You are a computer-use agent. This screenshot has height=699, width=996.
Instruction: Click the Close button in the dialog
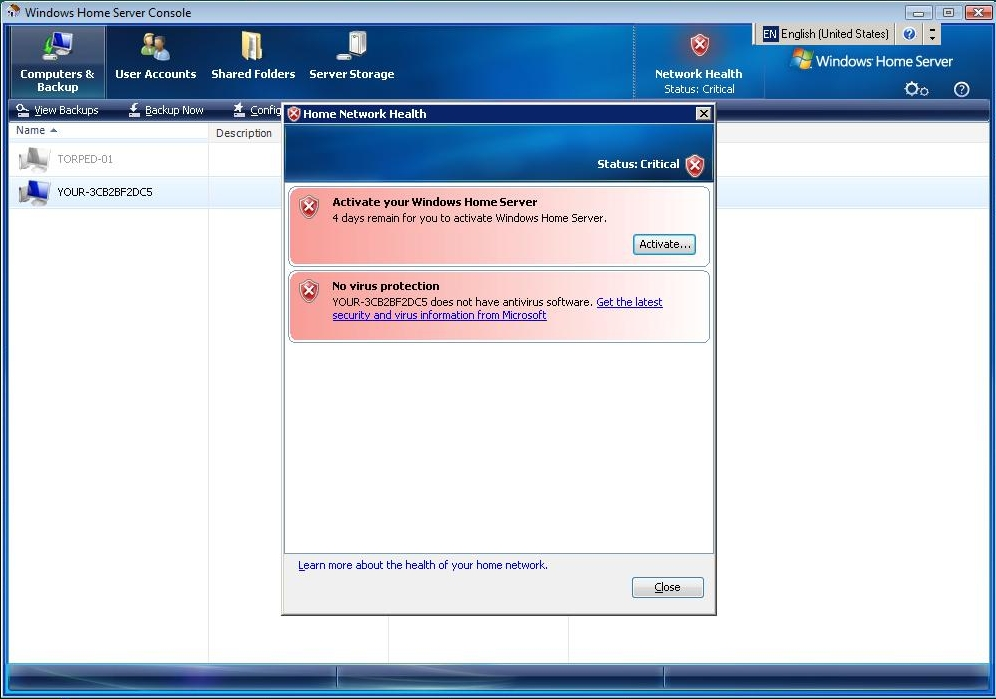[x=668, y=587]
